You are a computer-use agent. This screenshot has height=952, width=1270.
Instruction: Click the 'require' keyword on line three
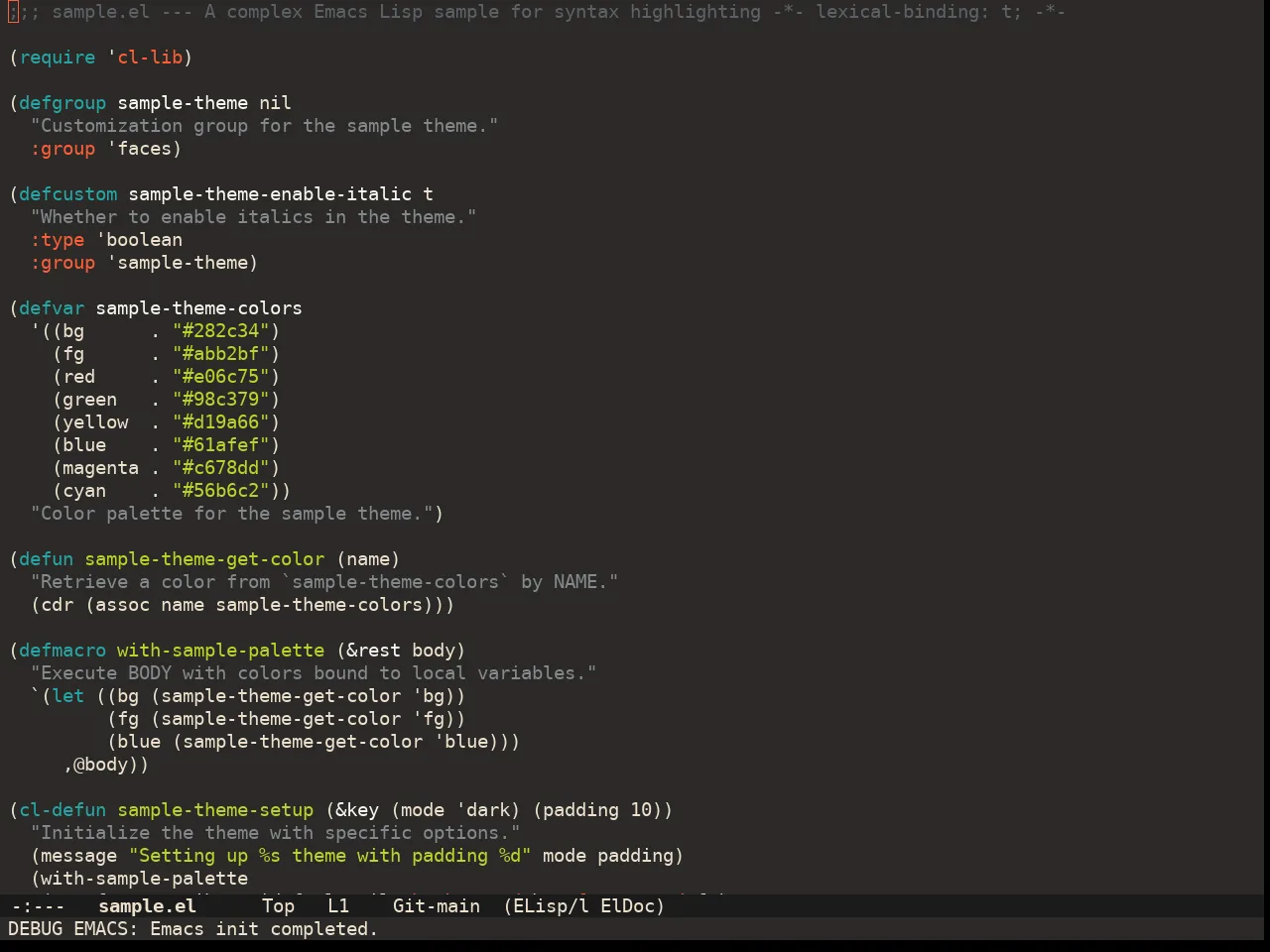(x=58, y=58)
